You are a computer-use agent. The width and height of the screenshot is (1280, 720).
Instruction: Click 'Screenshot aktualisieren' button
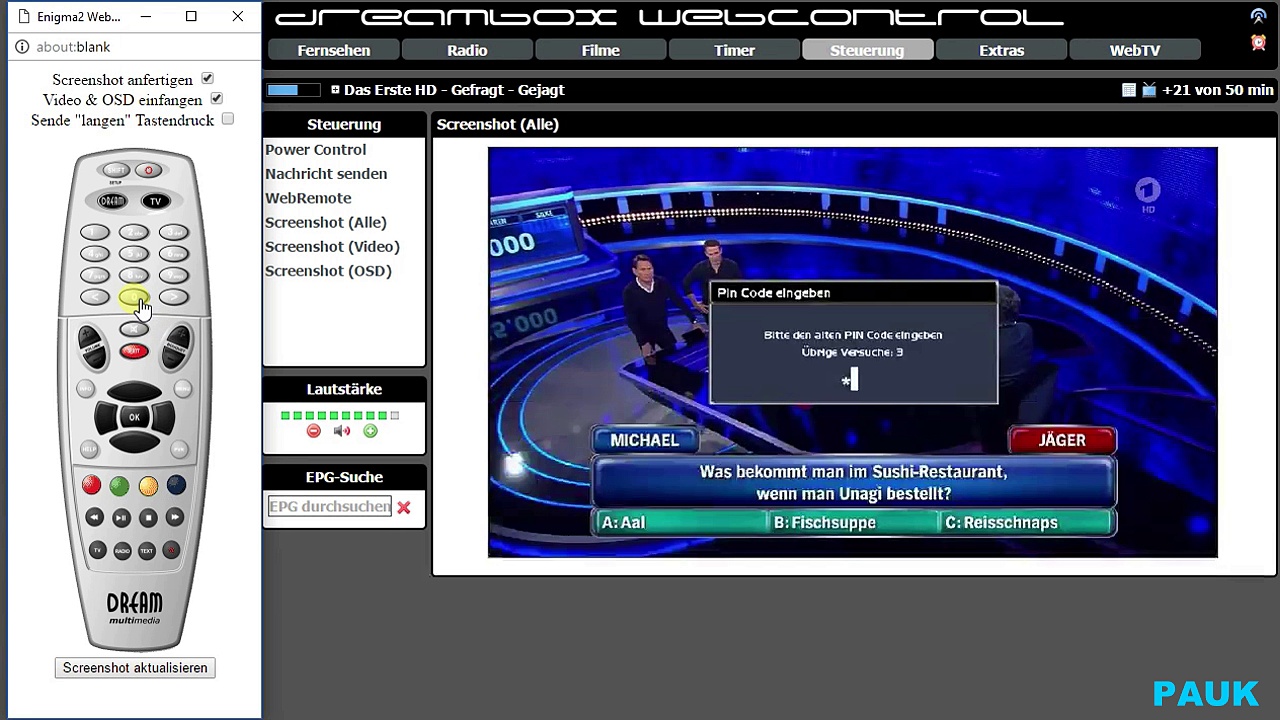[x=135, y=668]
